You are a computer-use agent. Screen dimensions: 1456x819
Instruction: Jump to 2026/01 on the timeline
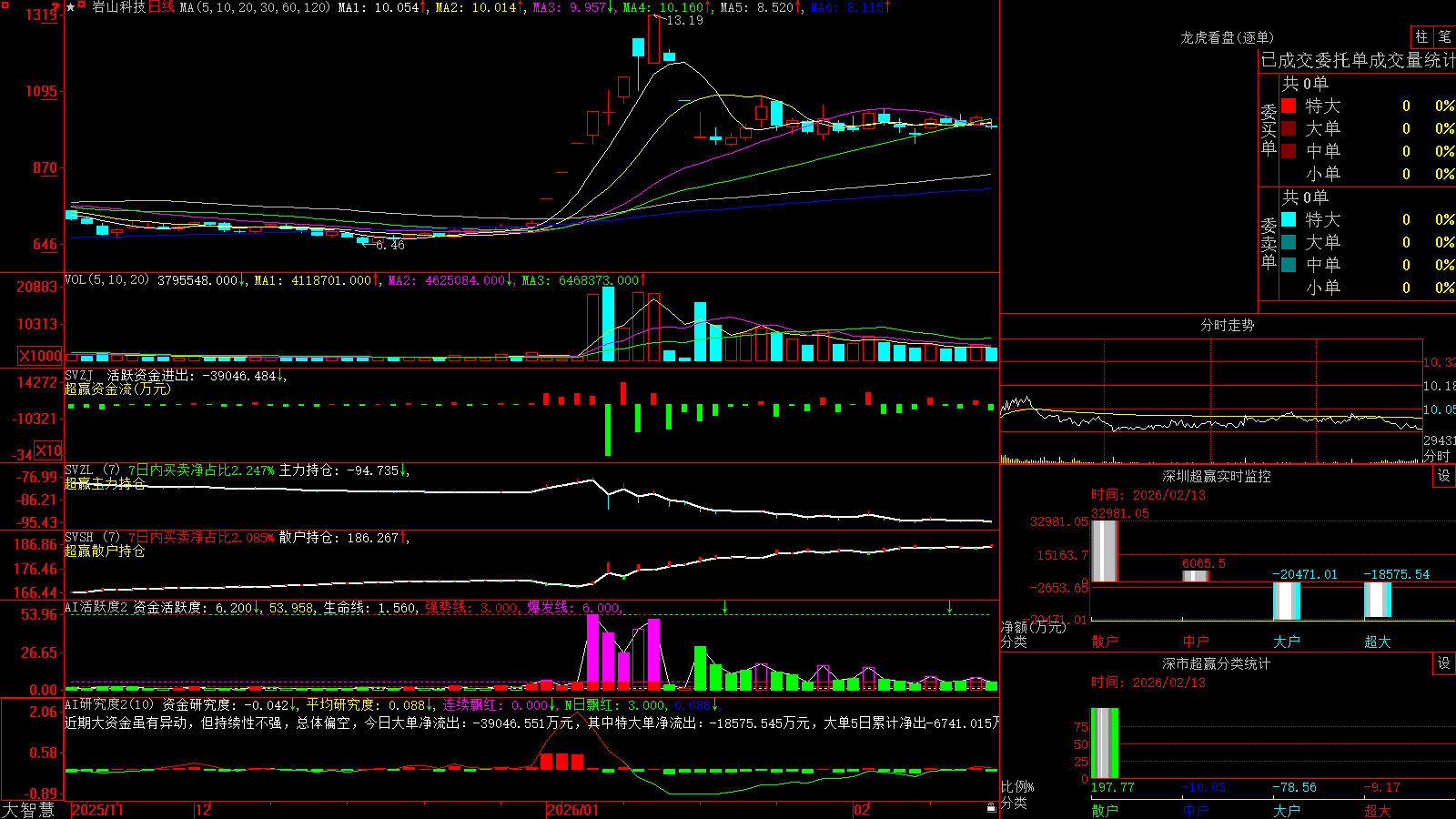(572, 810)
